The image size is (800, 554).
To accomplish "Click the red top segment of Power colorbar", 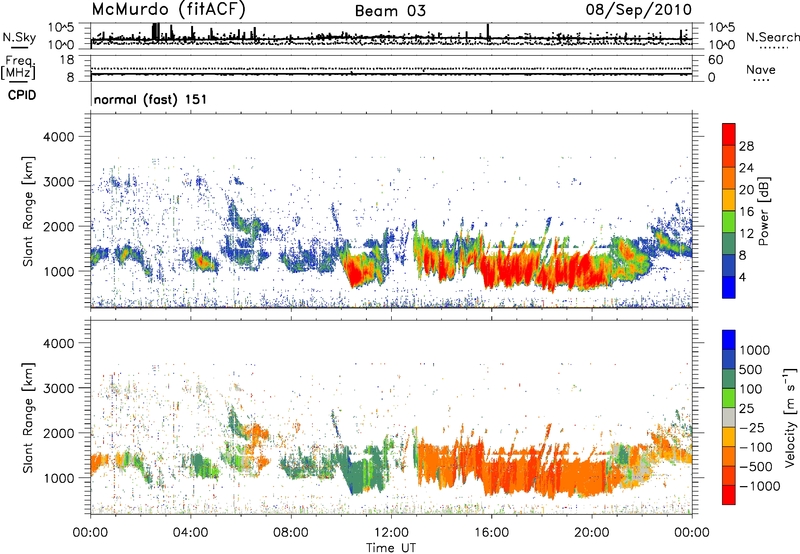I will pyautogui.click(x=729, y=134).
